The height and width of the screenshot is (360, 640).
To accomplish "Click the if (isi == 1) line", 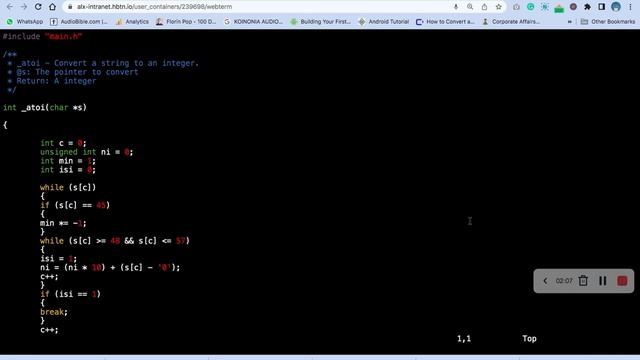I will [70, 294].
